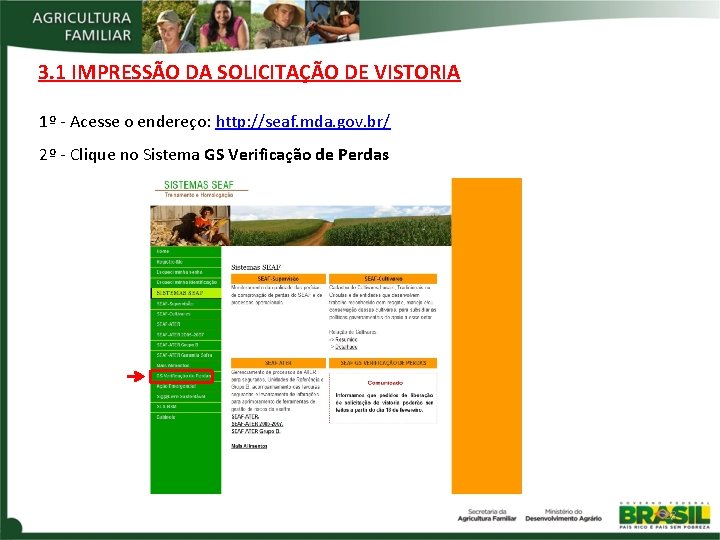This screenshot has width=720, height=540.
Task: Click the Ministério do Desenvolvimento Agrário logo
Action: coord(563,515)
